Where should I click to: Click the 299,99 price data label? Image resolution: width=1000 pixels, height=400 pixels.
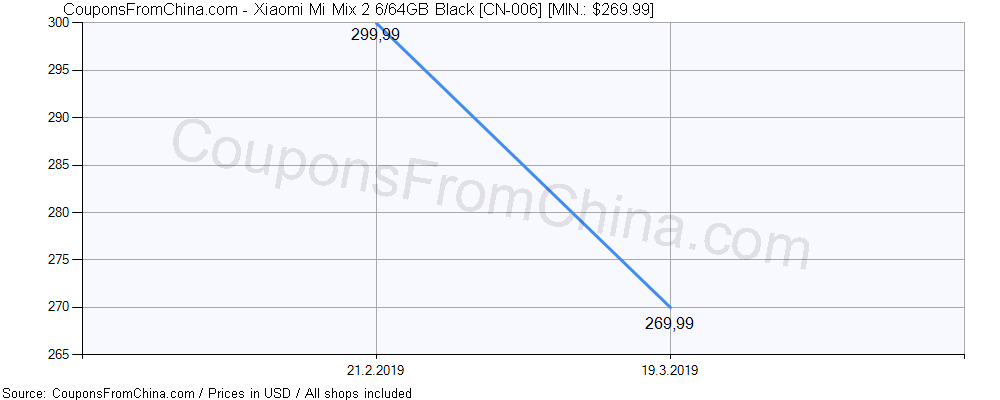(x=375, y=35)
